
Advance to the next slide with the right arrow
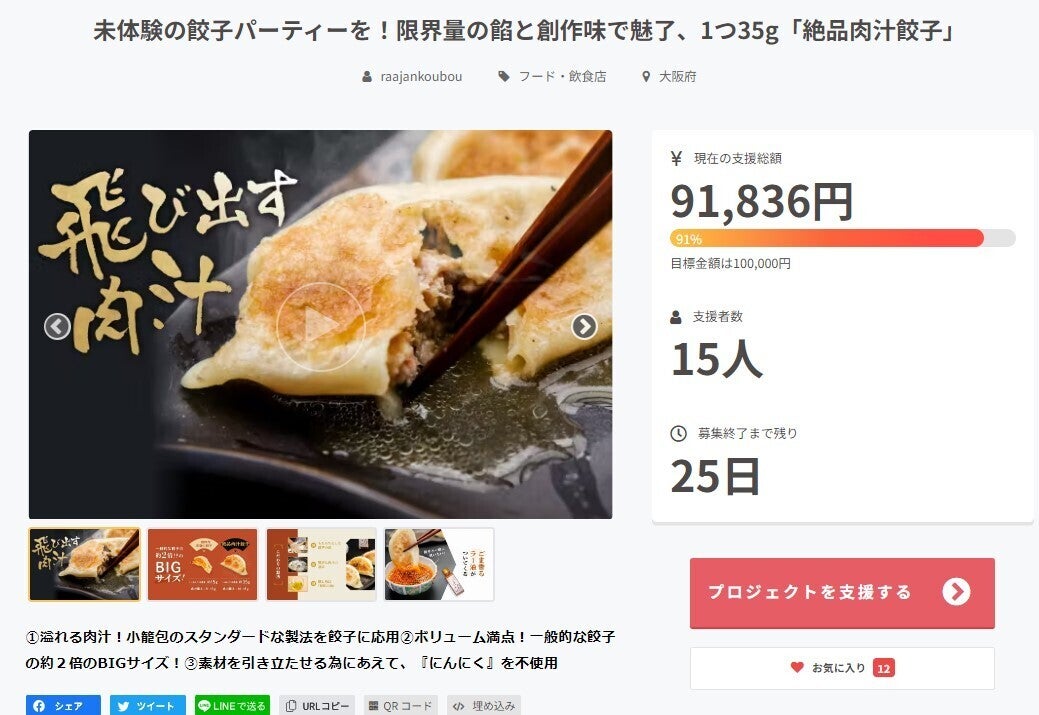(584, 326)
